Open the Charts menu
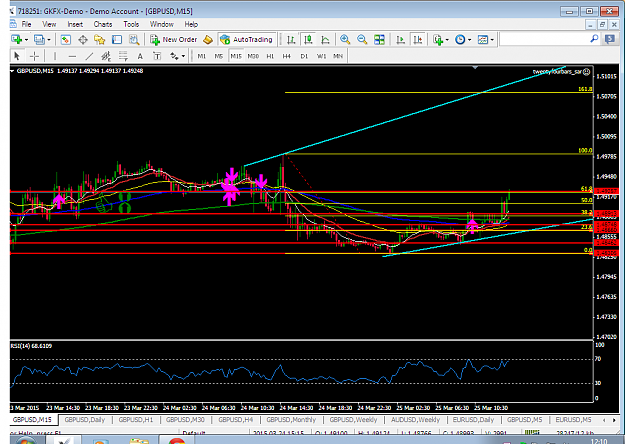This screenshot has width=625, height=444. (102, 24)
